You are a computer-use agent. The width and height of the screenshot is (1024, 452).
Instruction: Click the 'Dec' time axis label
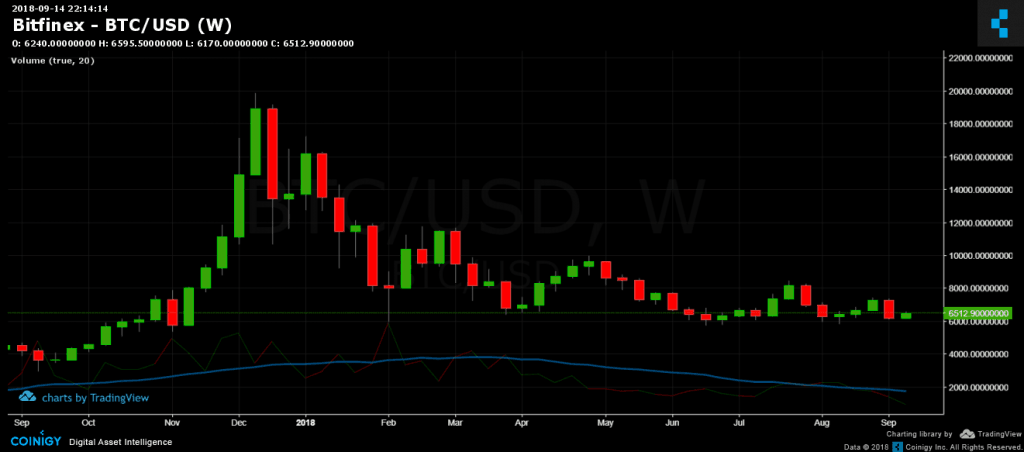(238, 423)
